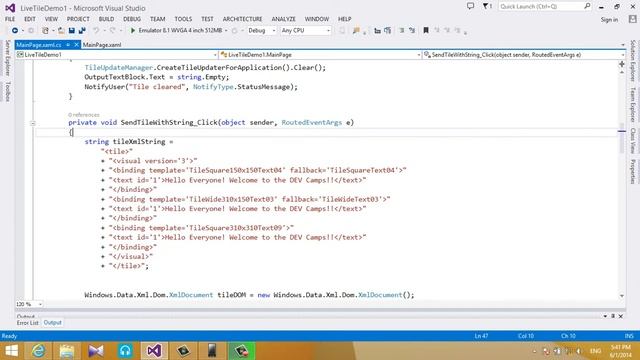Pin the MainPage.xaml.cs tab
640x360 pixels.
pyautogui.click(x=68, y=45)
